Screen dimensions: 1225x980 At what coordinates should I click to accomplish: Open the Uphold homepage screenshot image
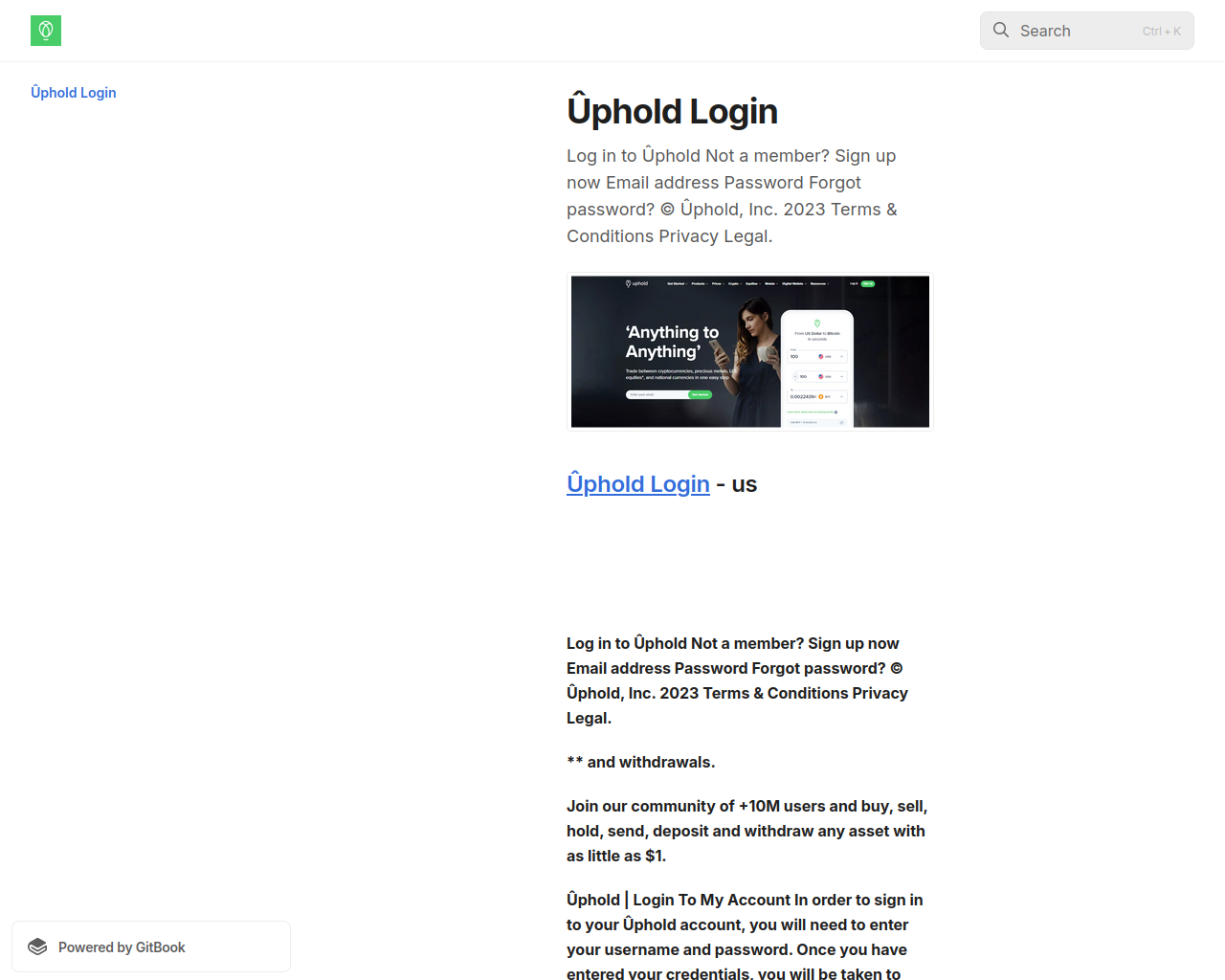pos(750,352)
